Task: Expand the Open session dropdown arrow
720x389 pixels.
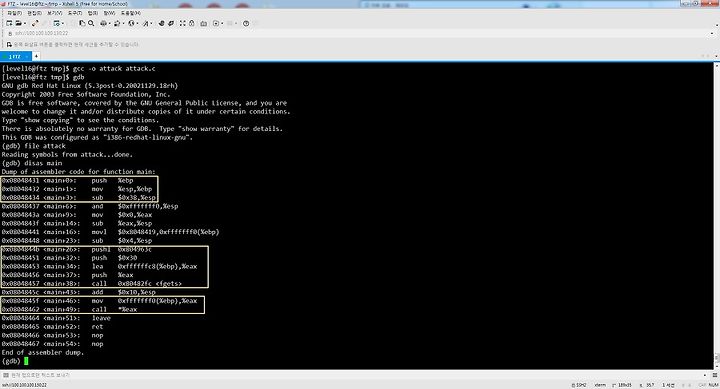Action: pyautogui.click(x=25, y=23)
